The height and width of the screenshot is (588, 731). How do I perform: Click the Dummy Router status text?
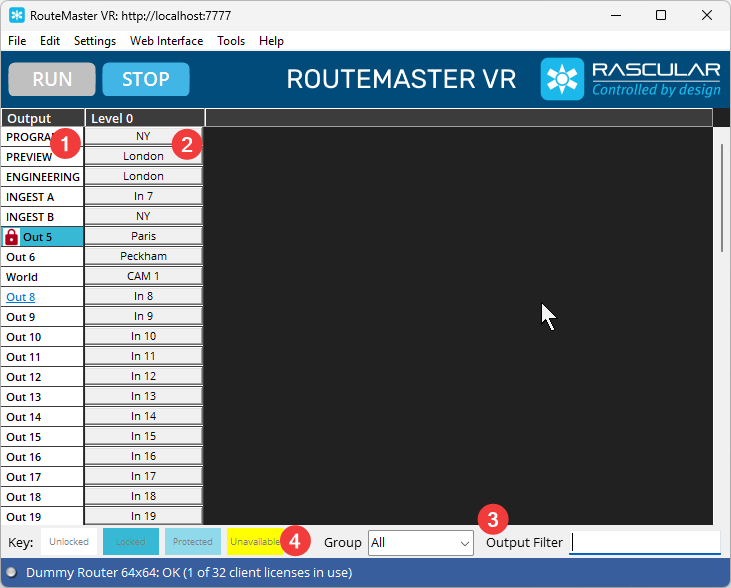pyautogui.click(x=189, y=573)
